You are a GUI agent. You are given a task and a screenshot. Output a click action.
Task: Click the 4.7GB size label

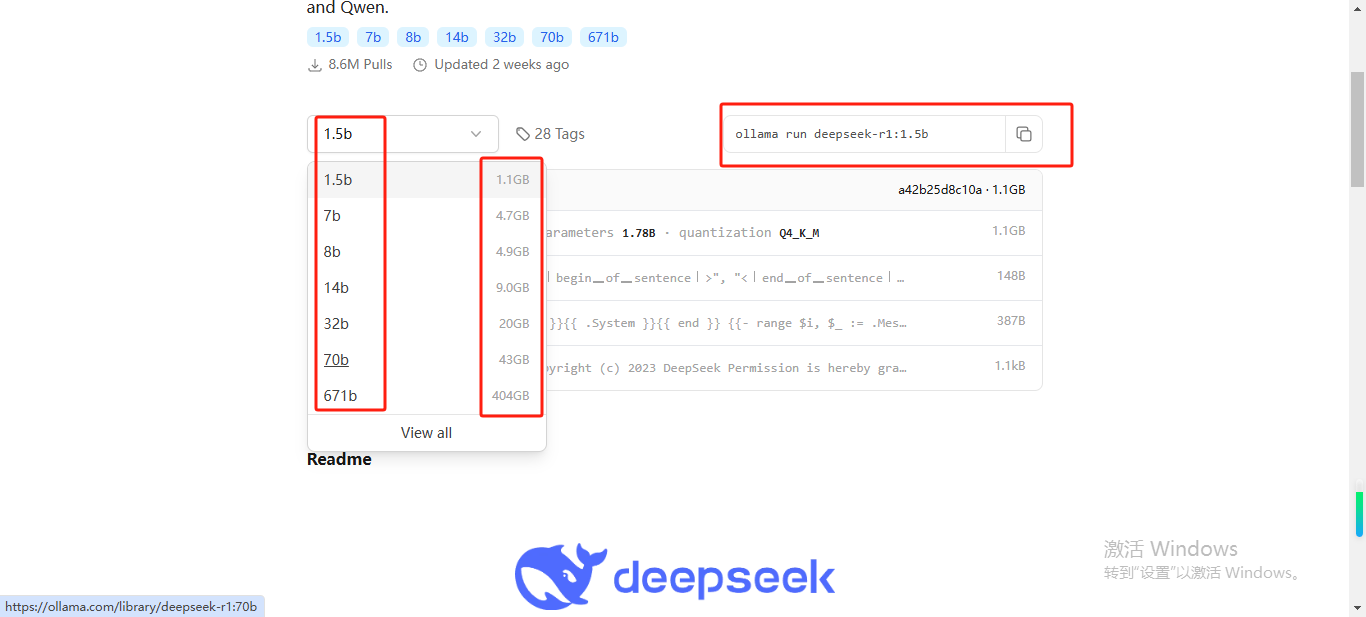(x=513, y=216)
